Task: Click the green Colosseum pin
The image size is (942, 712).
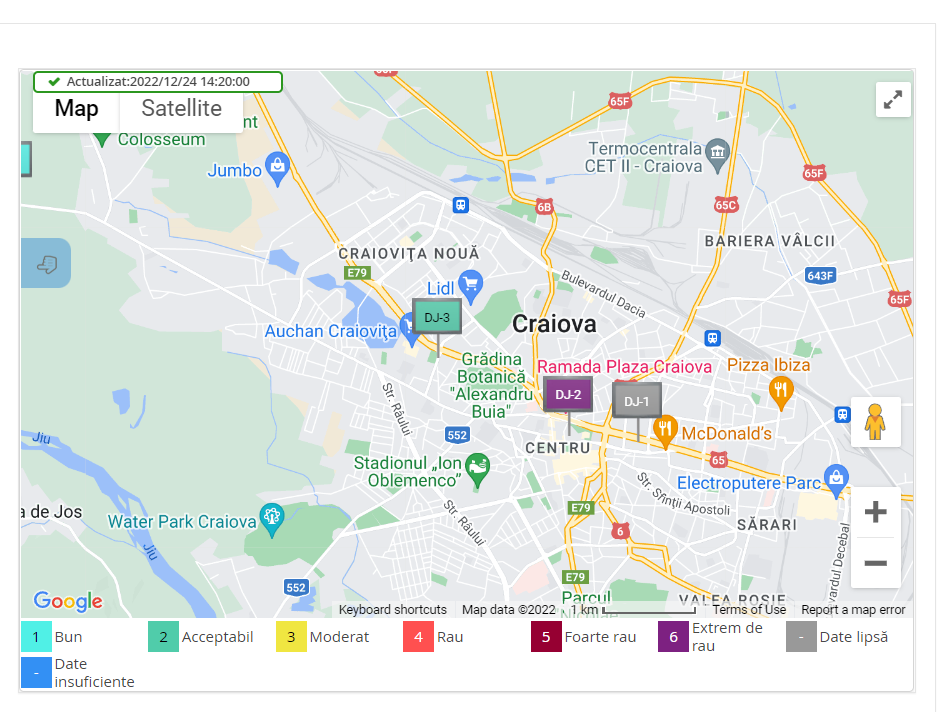Action: tap(102, 139)
